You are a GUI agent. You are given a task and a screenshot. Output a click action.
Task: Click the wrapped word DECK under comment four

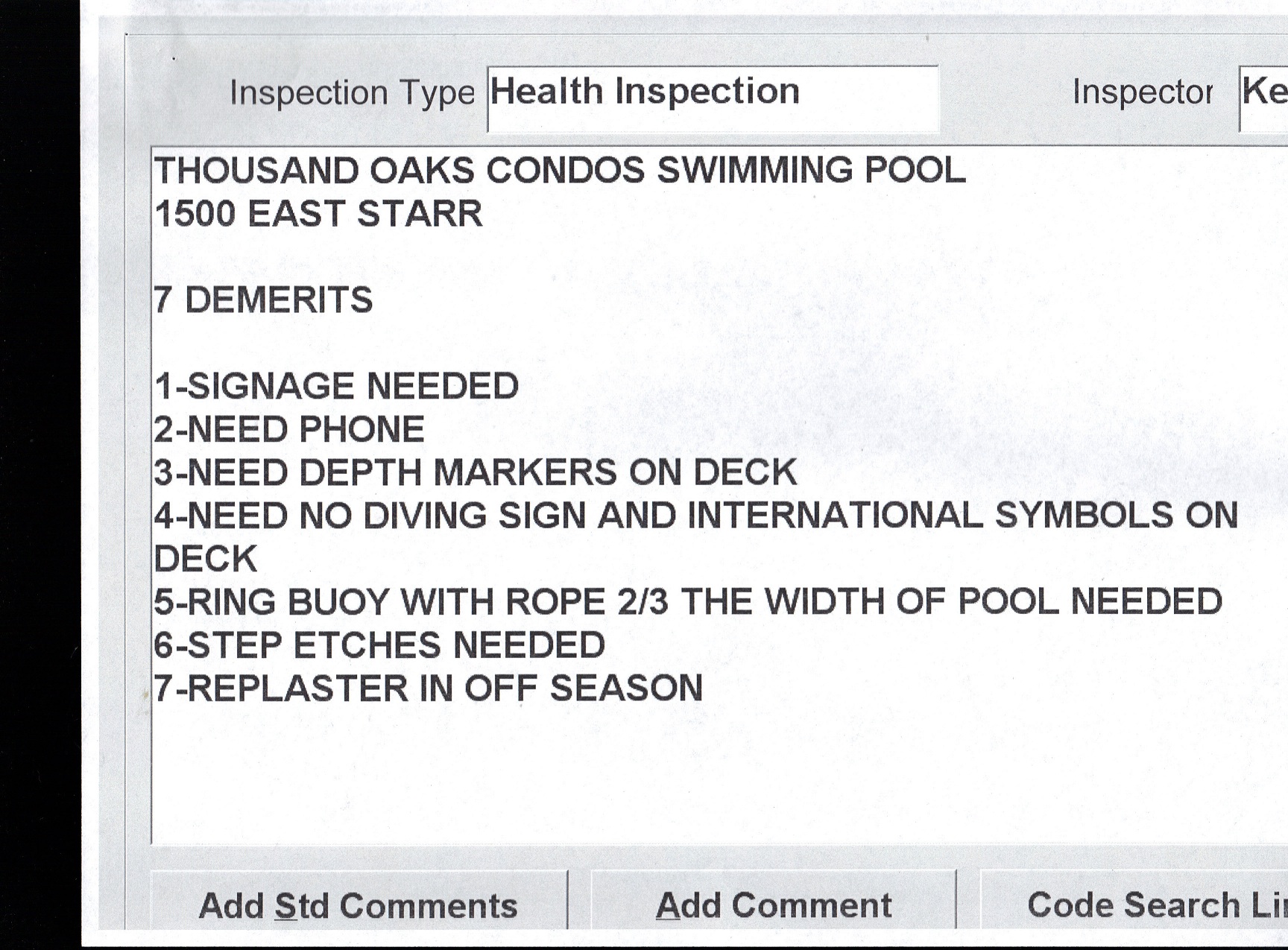206,560
